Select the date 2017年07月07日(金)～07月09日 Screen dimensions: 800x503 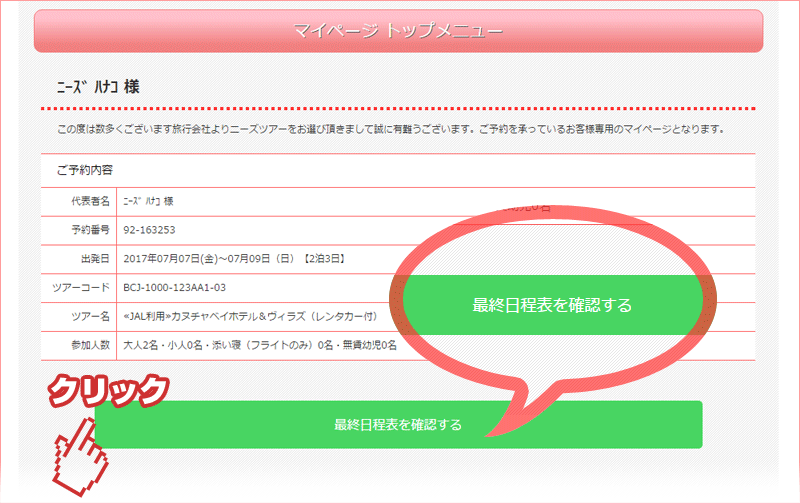(197, 259)
